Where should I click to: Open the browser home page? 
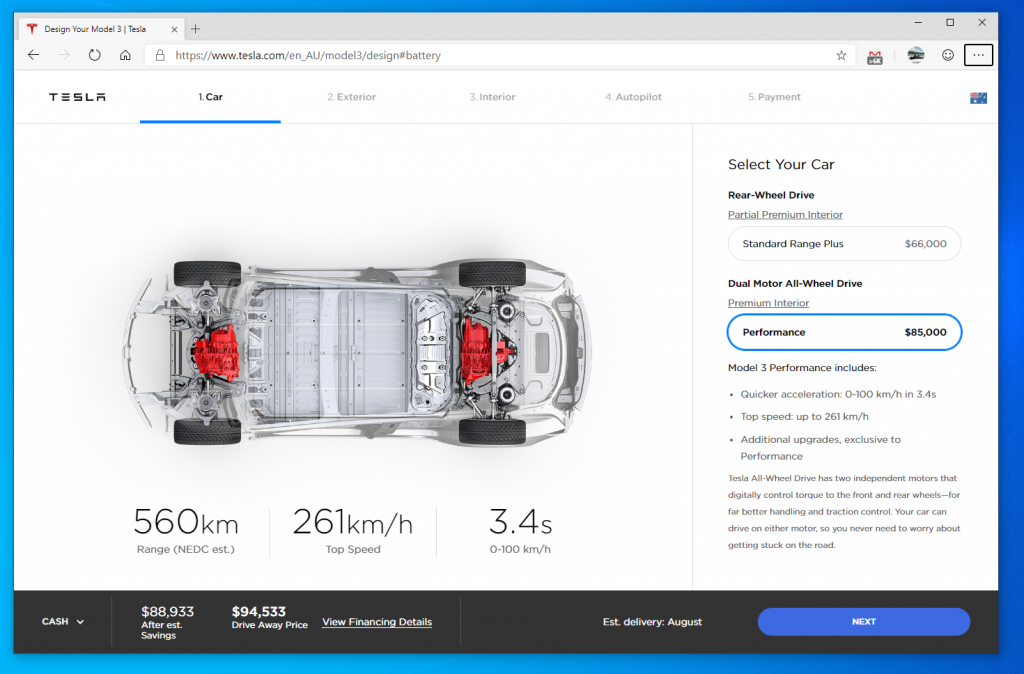125,56
